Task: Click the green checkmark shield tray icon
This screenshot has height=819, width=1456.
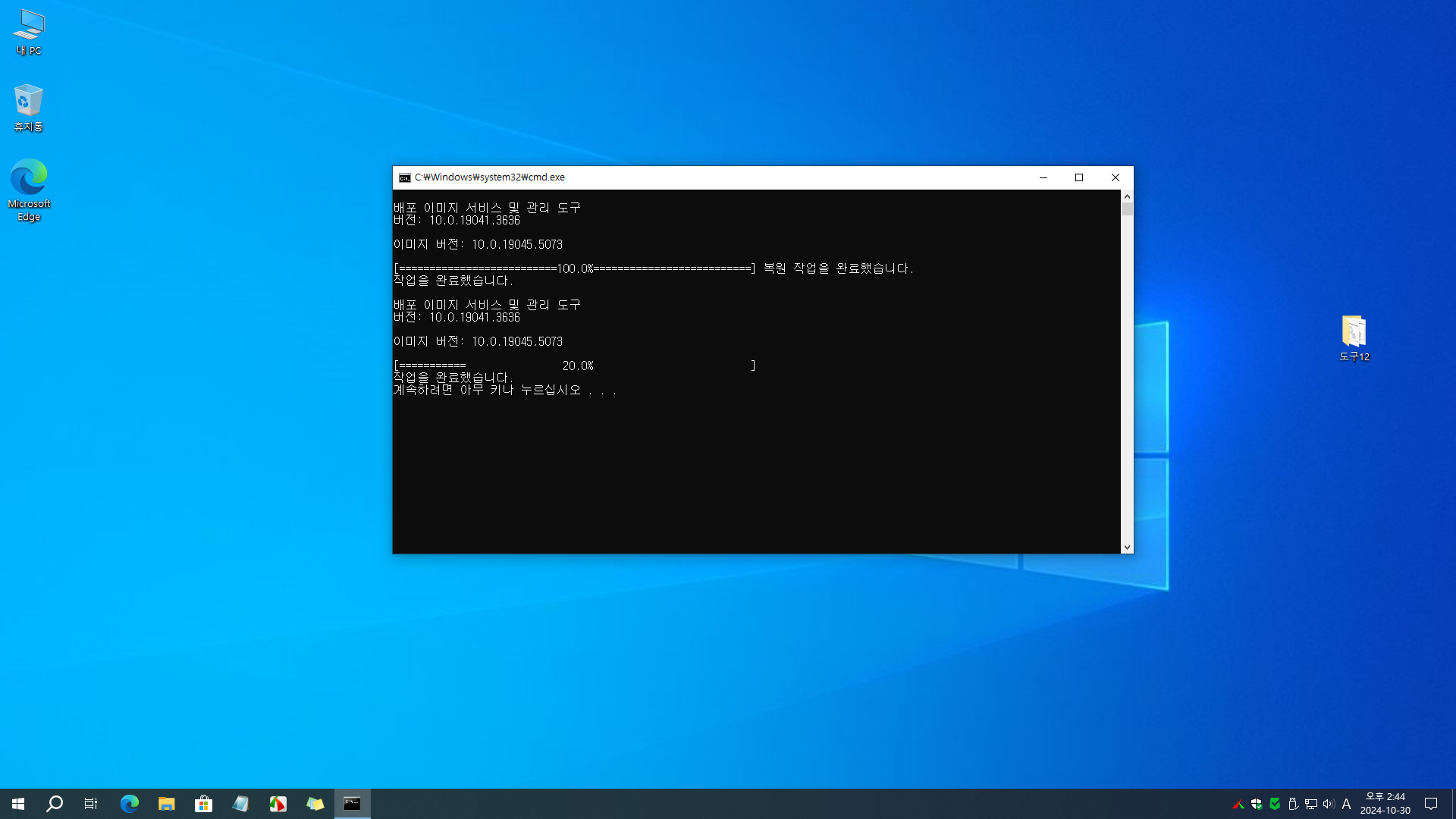Action: pyautogui.click(x=1275, y=804)
